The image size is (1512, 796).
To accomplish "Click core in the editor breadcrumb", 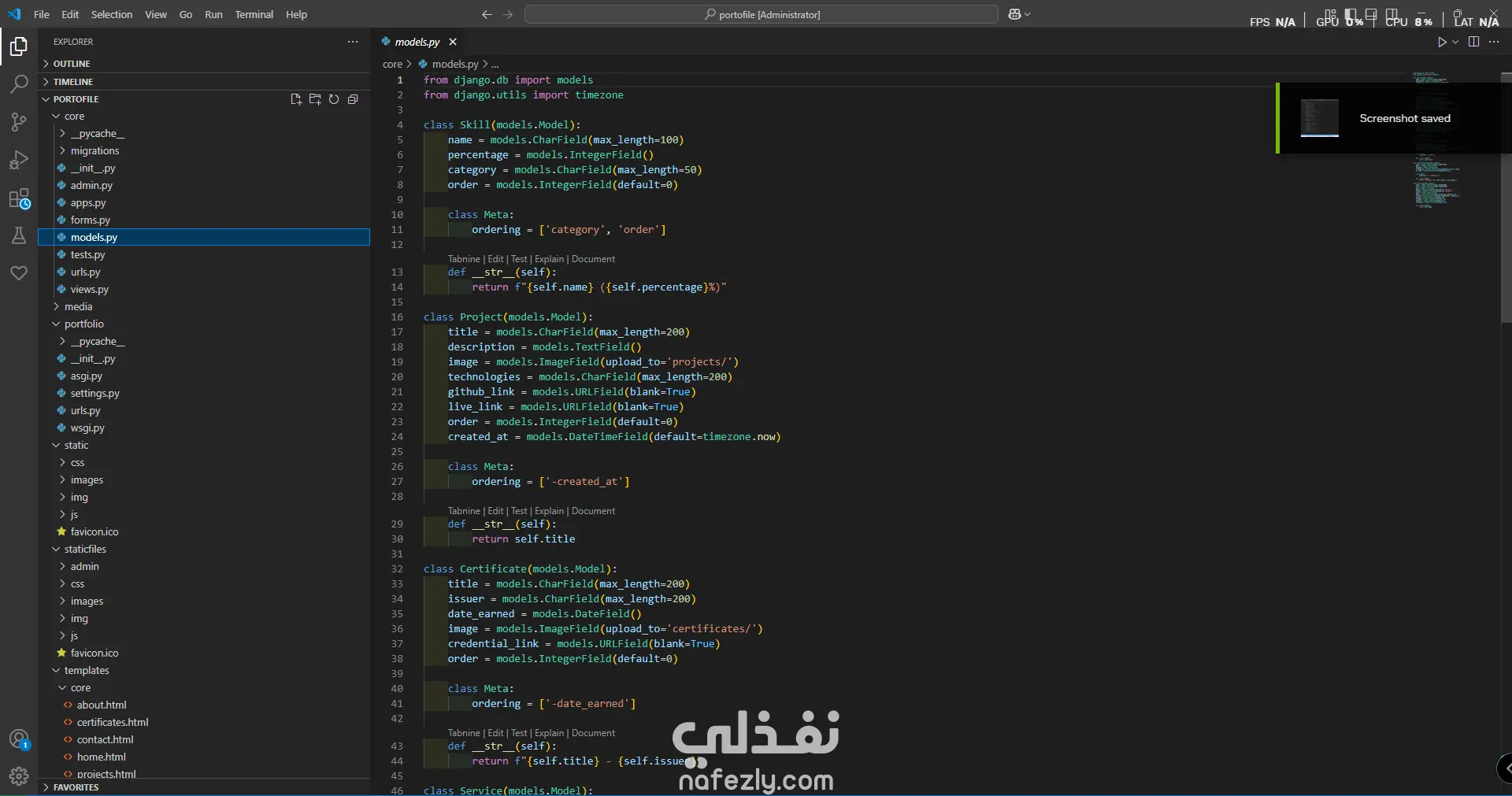I will click(x=392, y=65).
